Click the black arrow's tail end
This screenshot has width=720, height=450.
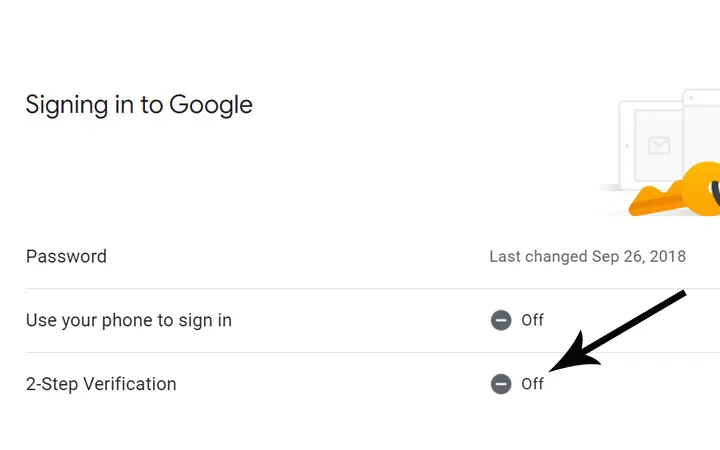681,296
